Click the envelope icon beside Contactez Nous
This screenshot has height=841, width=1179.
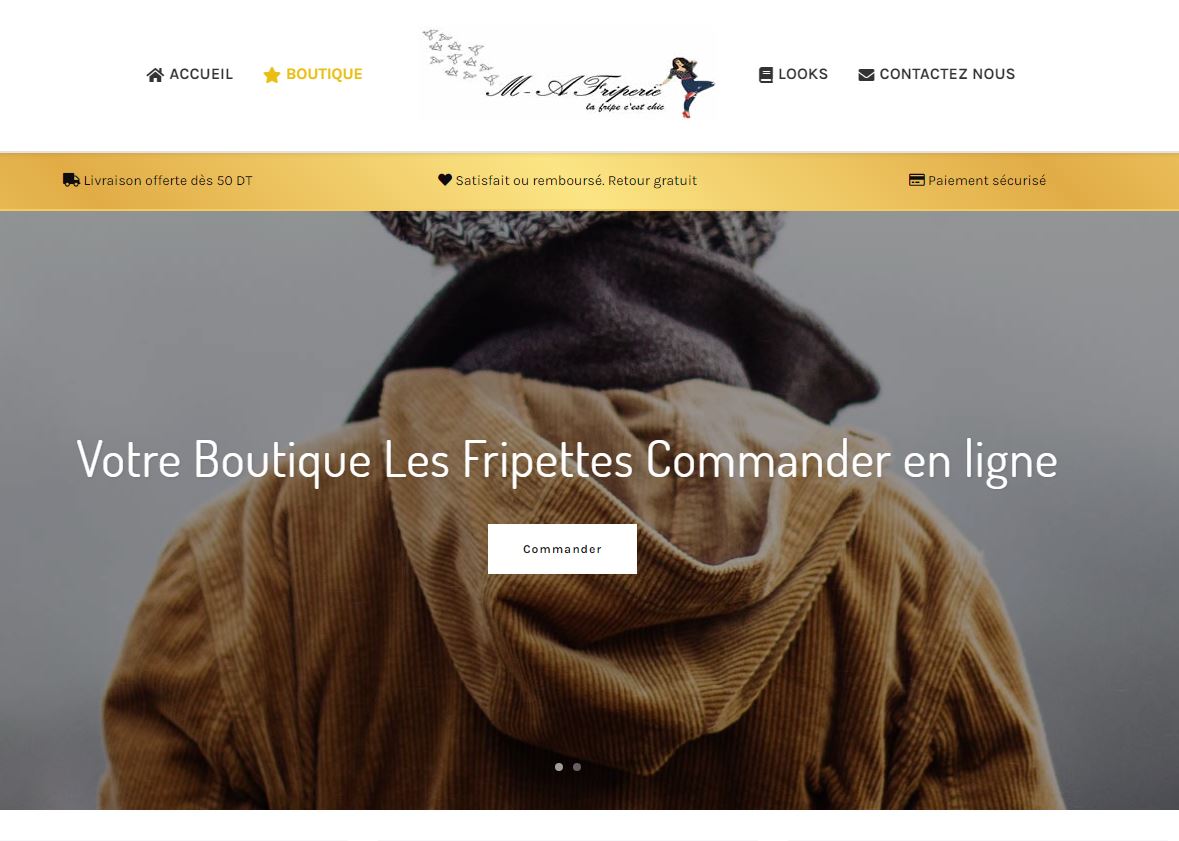(866, 74)
